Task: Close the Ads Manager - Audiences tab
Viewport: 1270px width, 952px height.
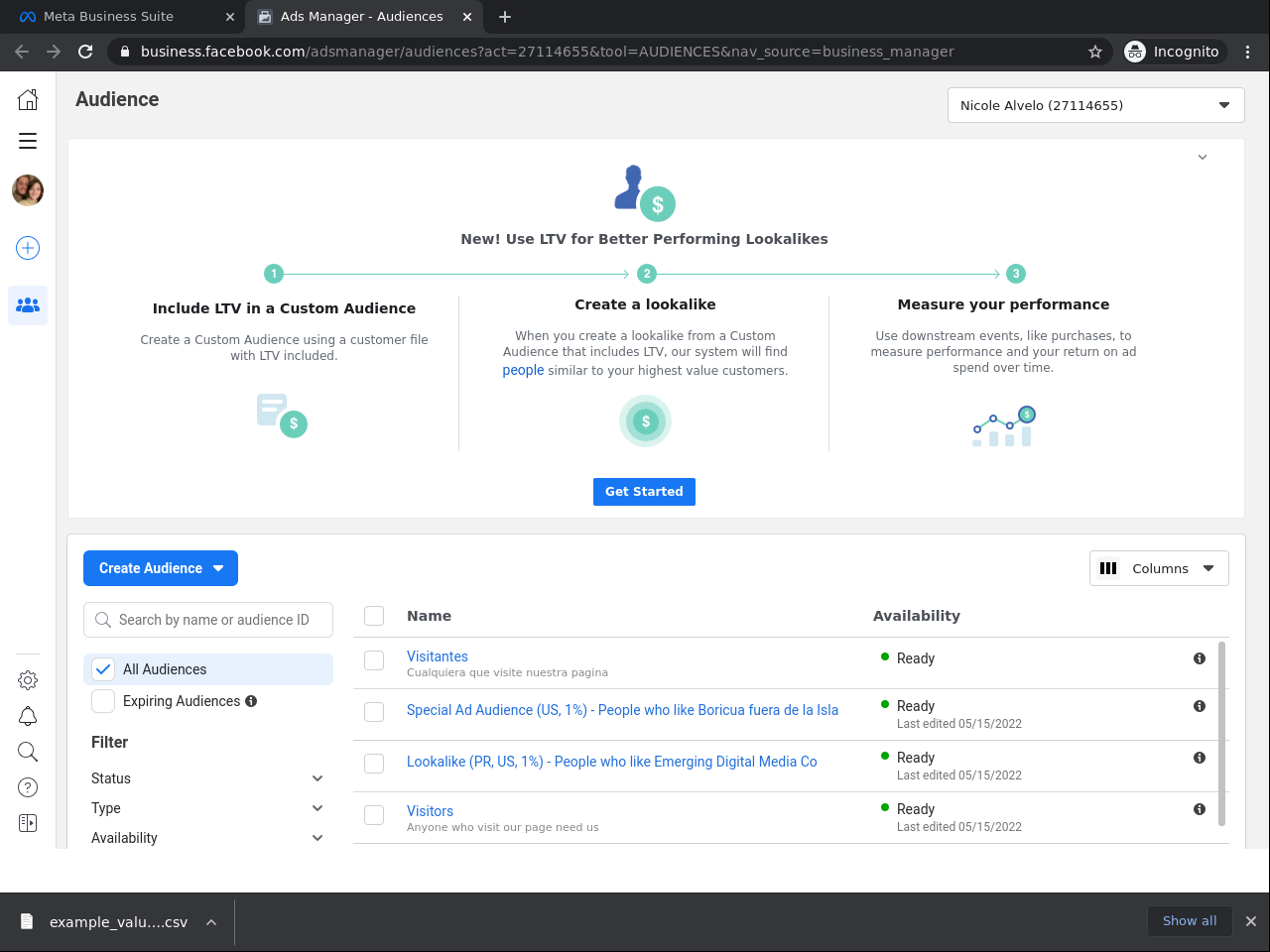Action: (466, 17)
